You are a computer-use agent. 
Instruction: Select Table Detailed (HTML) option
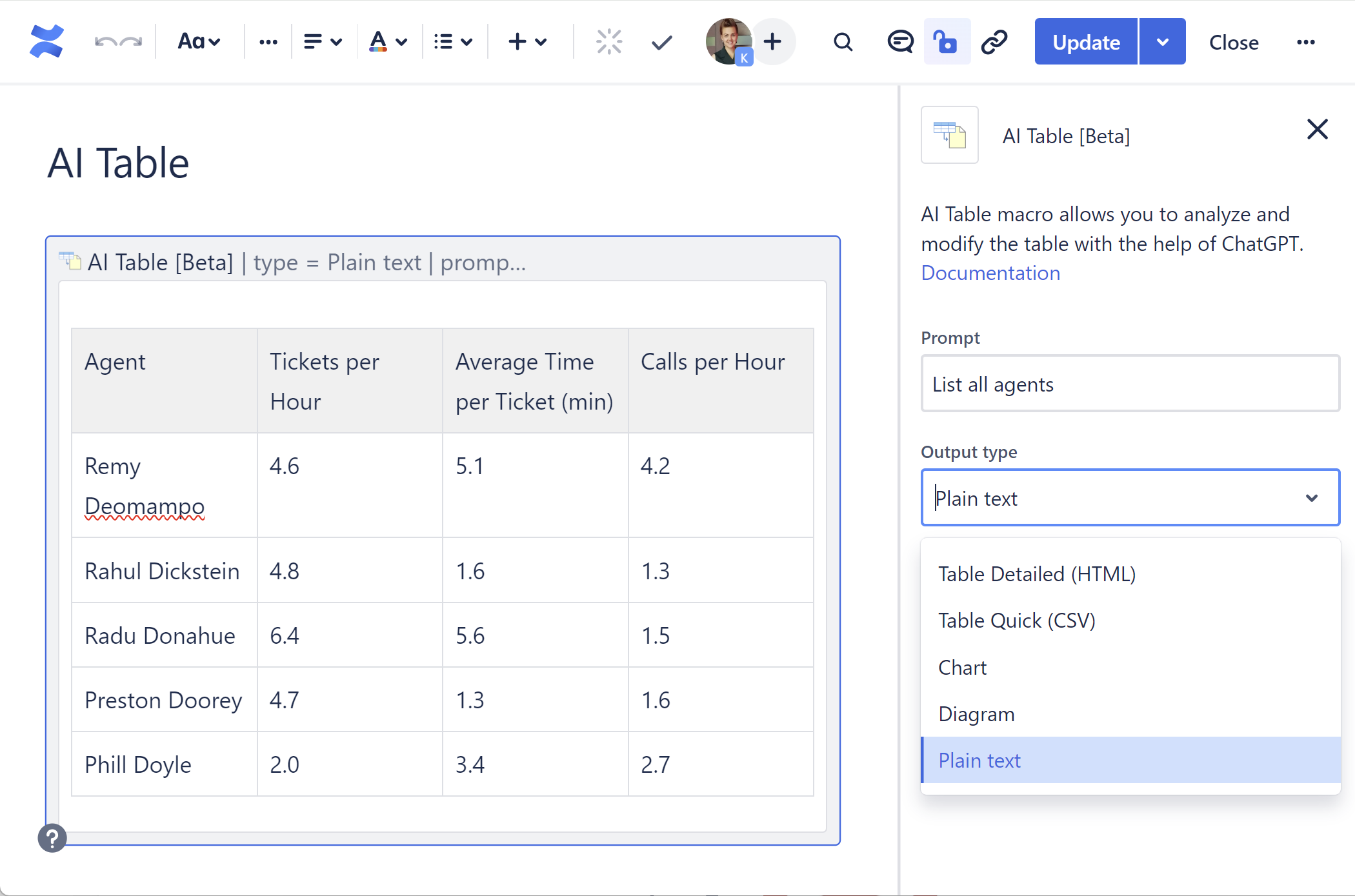1036,574
